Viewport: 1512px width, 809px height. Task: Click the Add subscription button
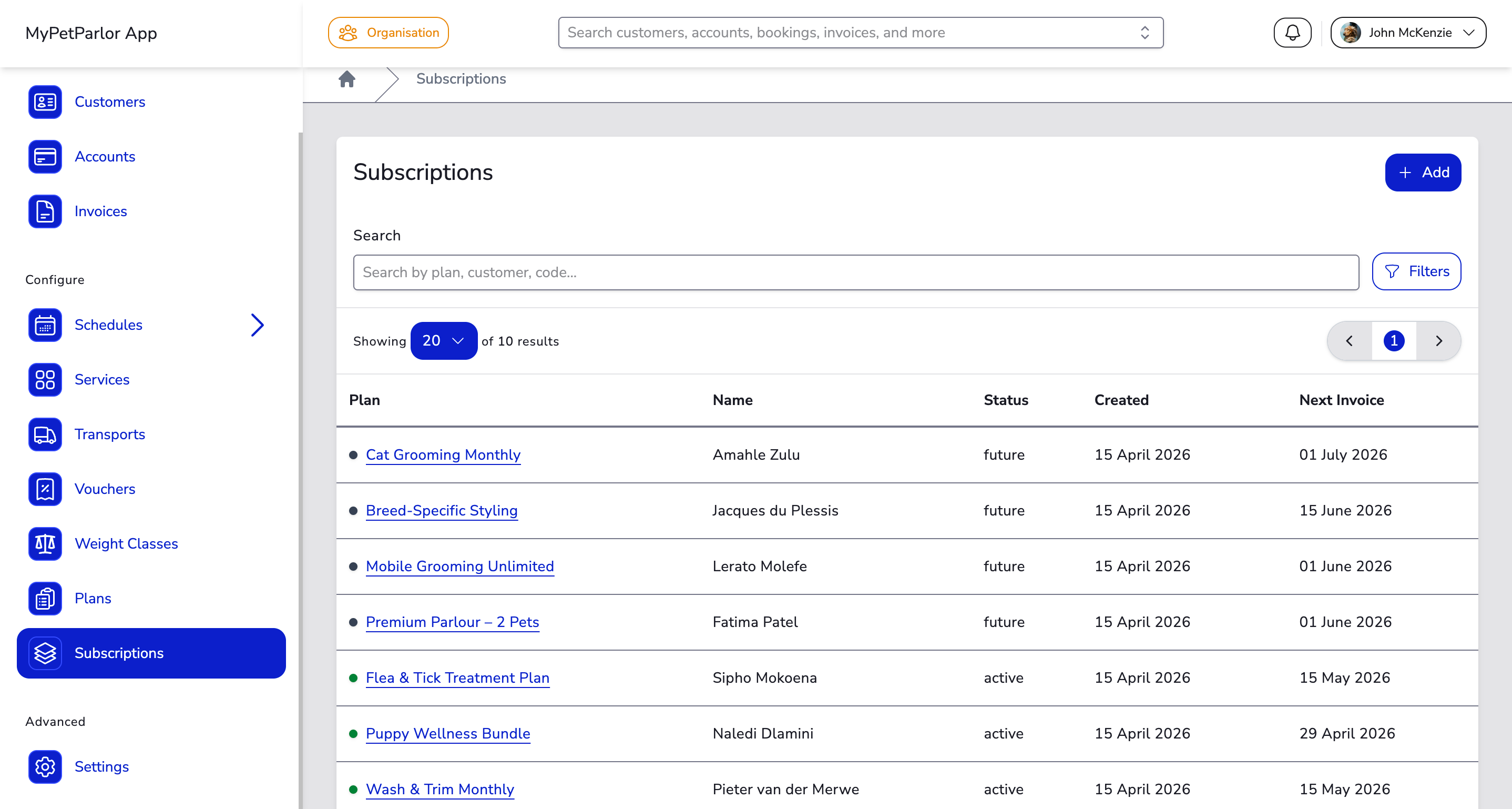point(1422,173)
